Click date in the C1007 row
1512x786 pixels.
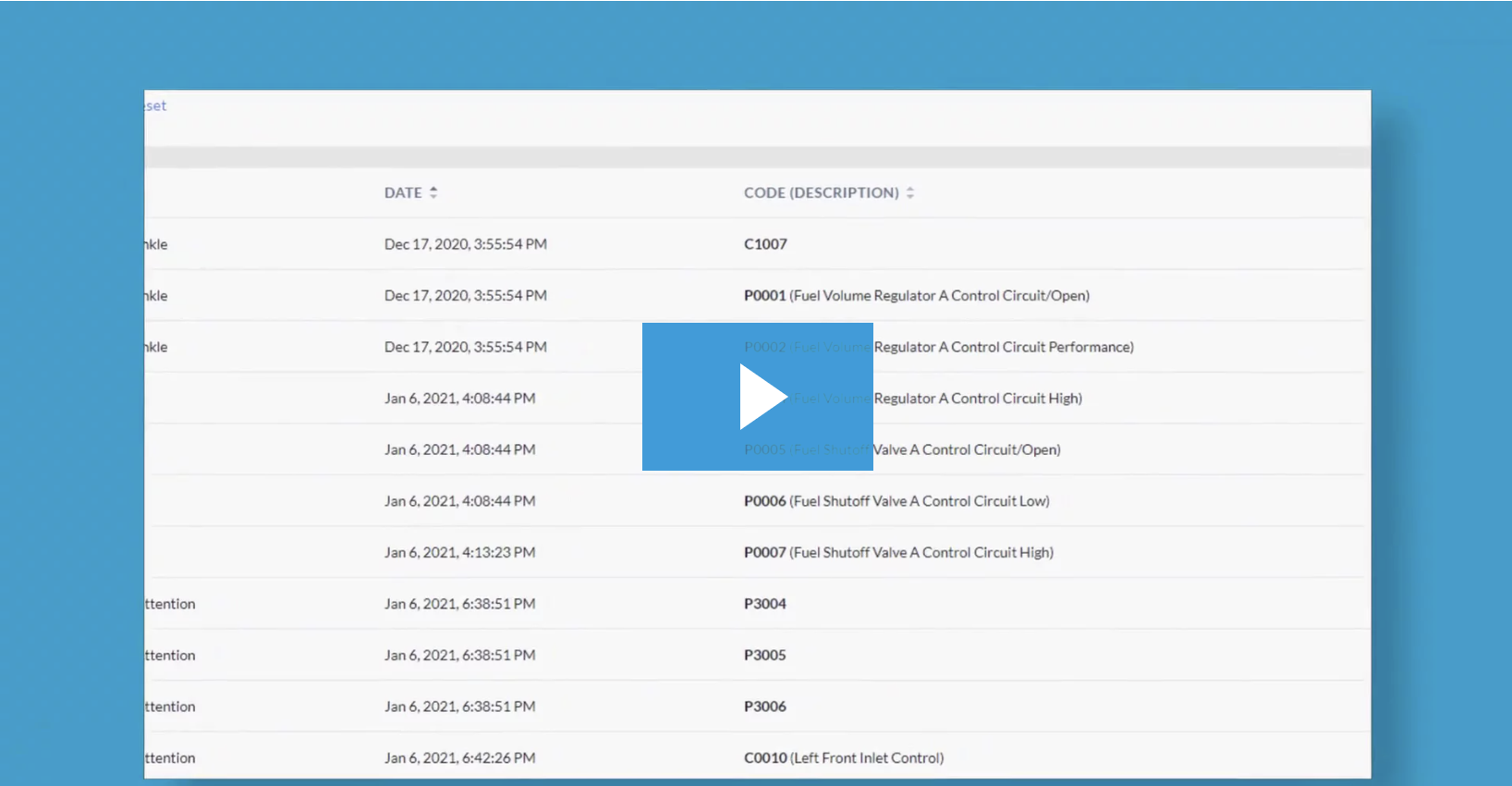click(x=466, y=244)
